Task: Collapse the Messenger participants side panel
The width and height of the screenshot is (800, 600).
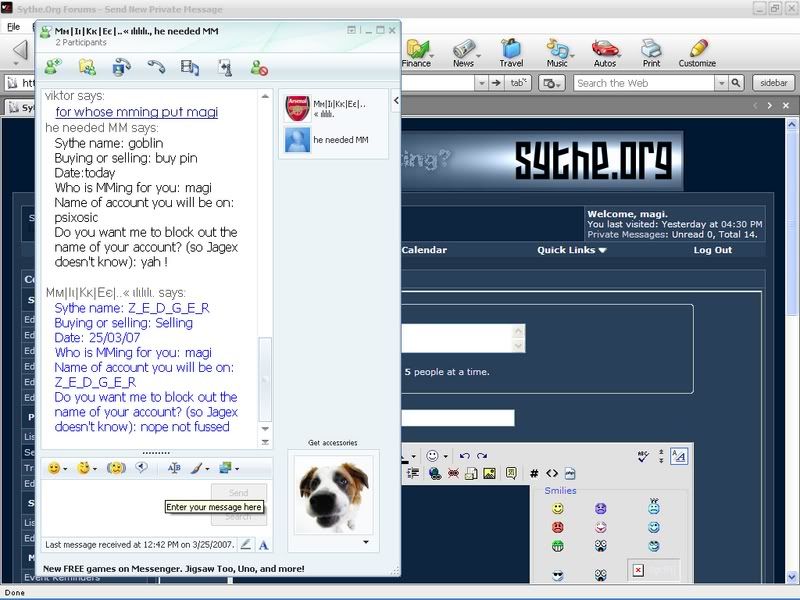Action: click(x=396, y=101)
